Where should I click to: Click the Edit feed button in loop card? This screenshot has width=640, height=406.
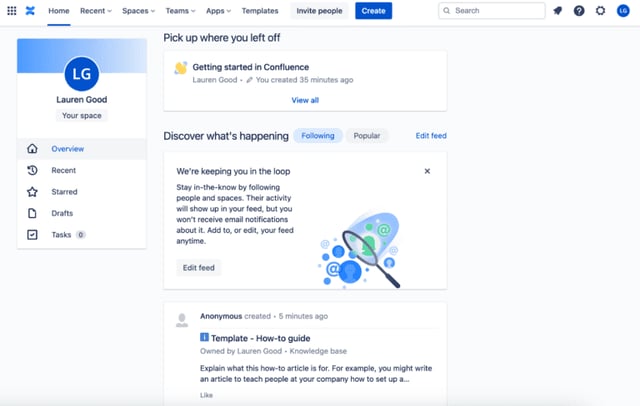[198, 268]
